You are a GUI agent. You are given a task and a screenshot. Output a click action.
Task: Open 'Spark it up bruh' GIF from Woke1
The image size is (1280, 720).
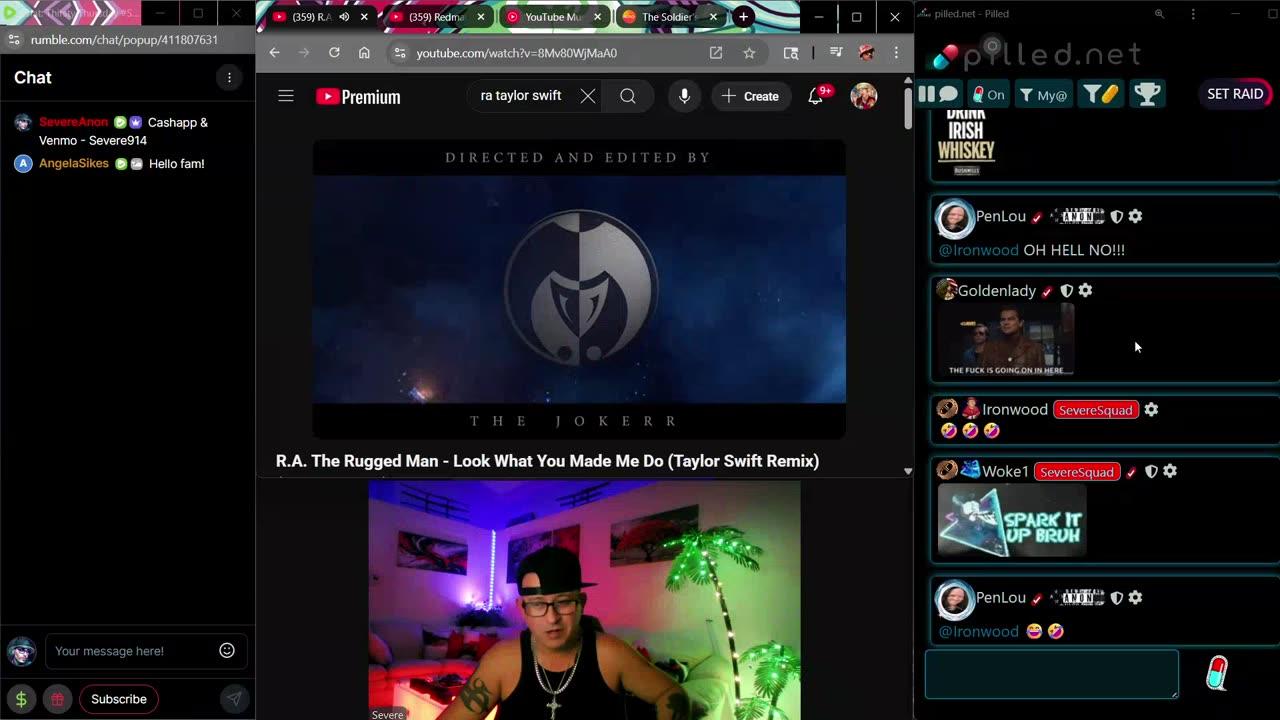click(1012, 520)
